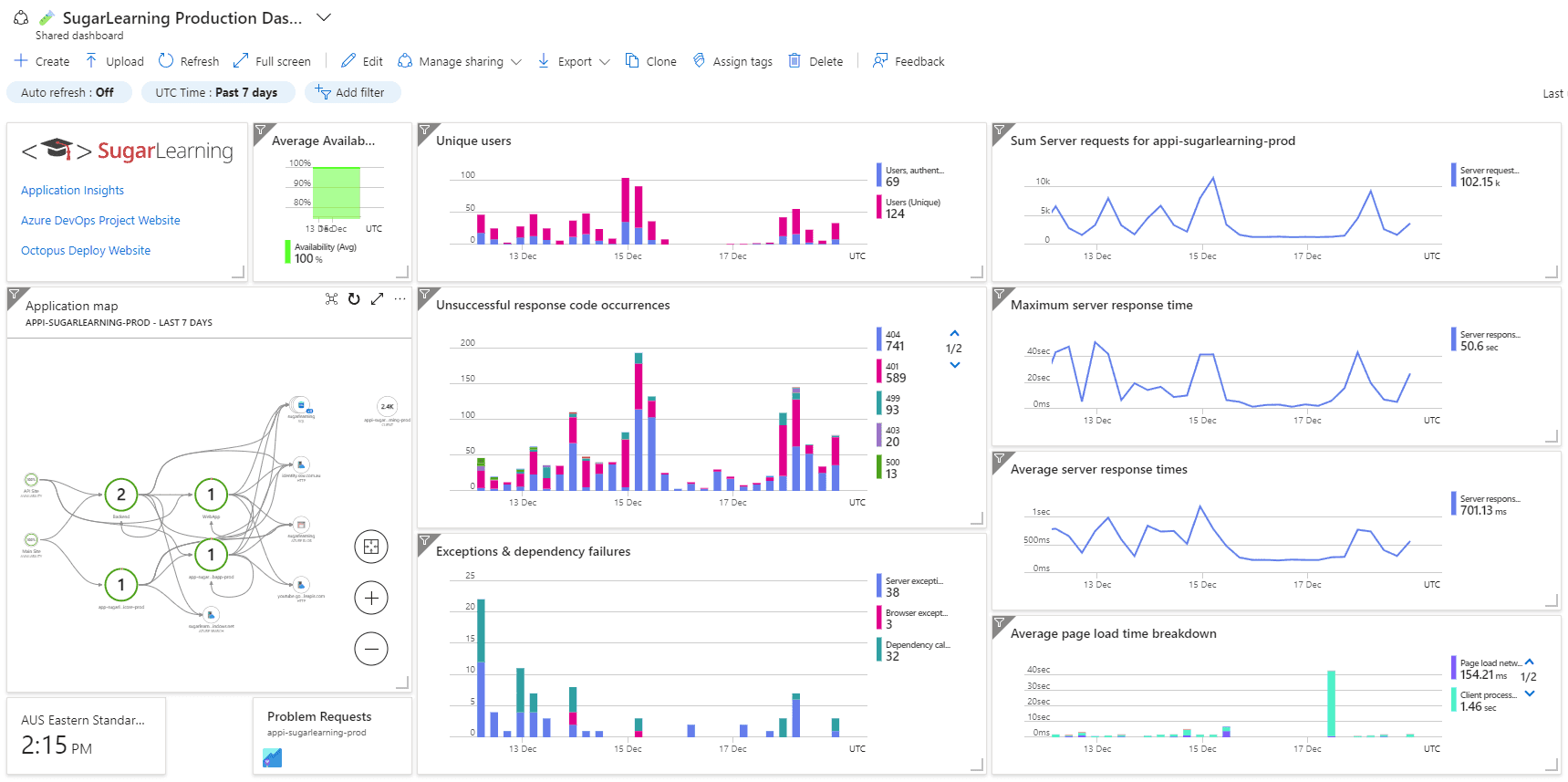1568x782 pixels.
Task: Click the Clone dashboard icon
Action: click(632, 61)
